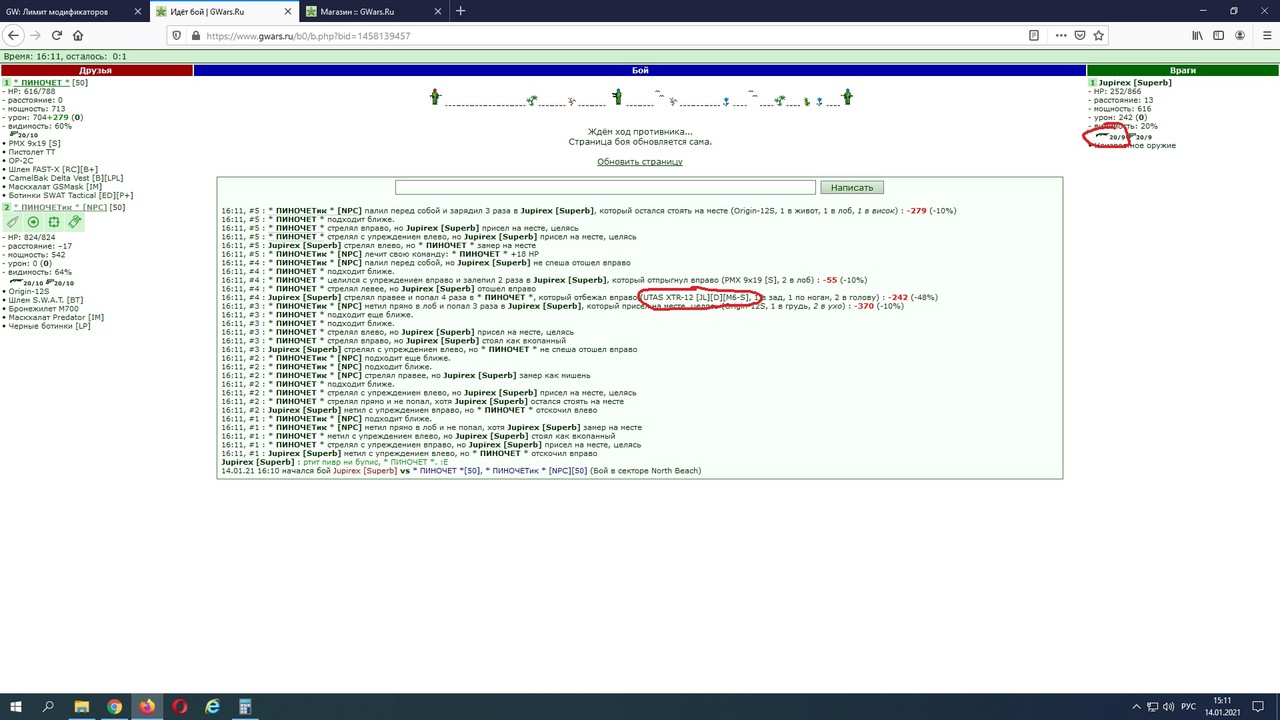Viewport: 1280px width, 720px height.
Task: Click 'CamelBak Delta Vest [B][LPL]' entry
Action: [x=66, y=178]
